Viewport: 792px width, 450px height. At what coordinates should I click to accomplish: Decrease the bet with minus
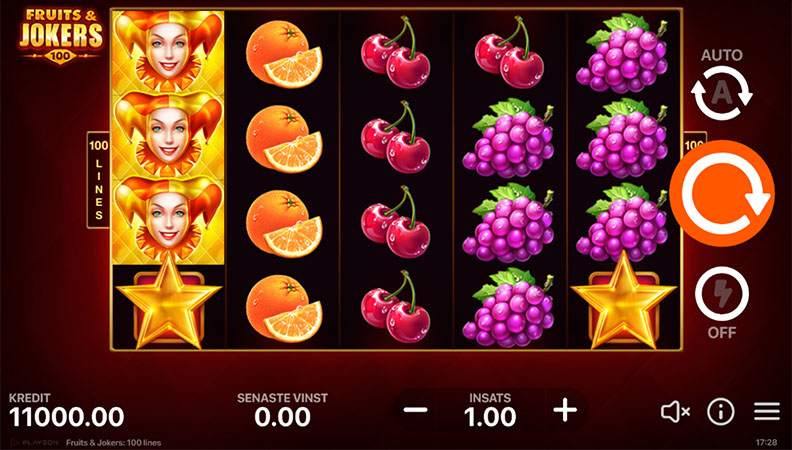[416, 410]
